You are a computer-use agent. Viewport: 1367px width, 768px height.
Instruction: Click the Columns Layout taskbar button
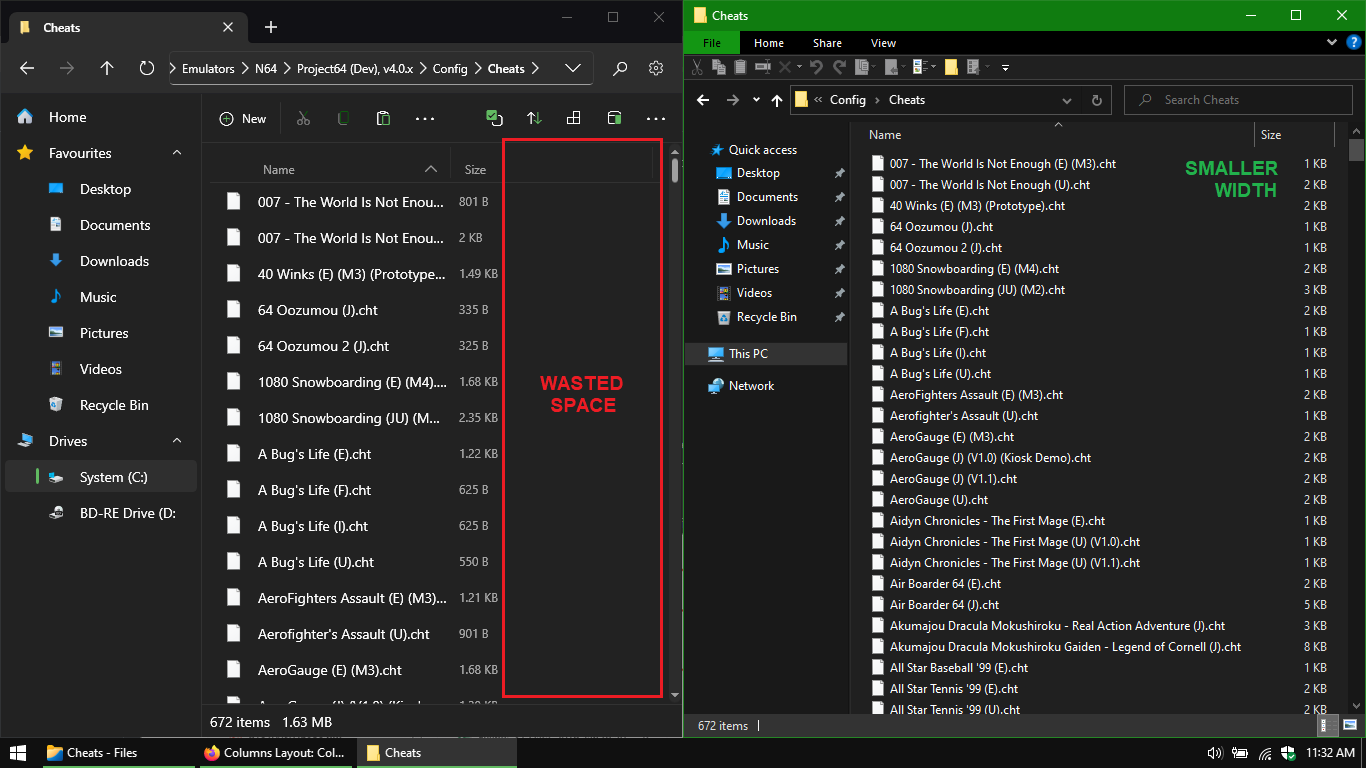click(276, 752)
